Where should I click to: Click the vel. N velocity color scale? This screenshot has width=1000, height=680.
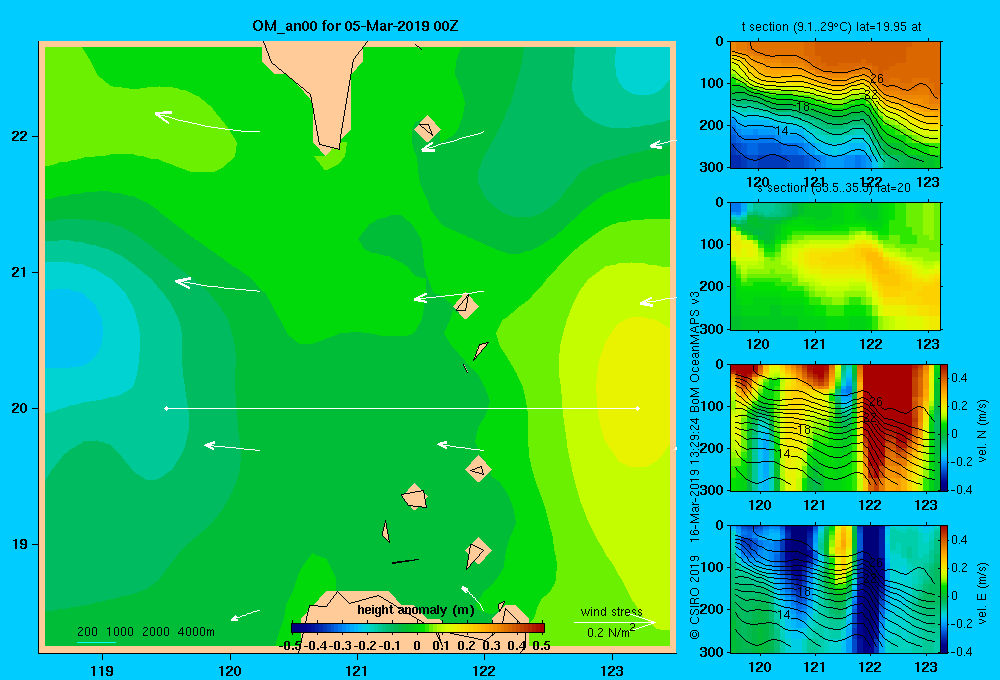click(x=945, y=427)
